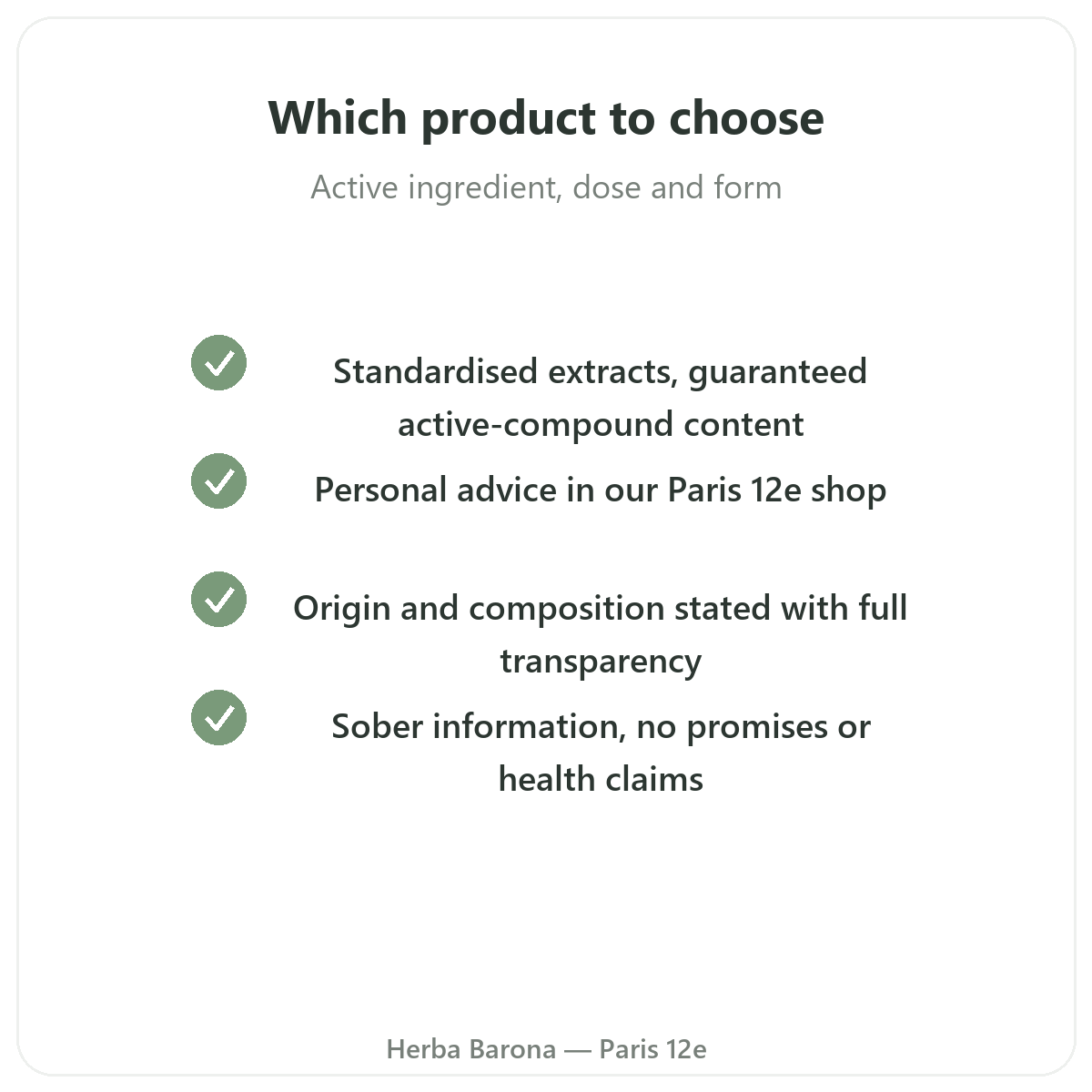
Task: Select the 'Which product to choose' heading
Action: (546, 118)
